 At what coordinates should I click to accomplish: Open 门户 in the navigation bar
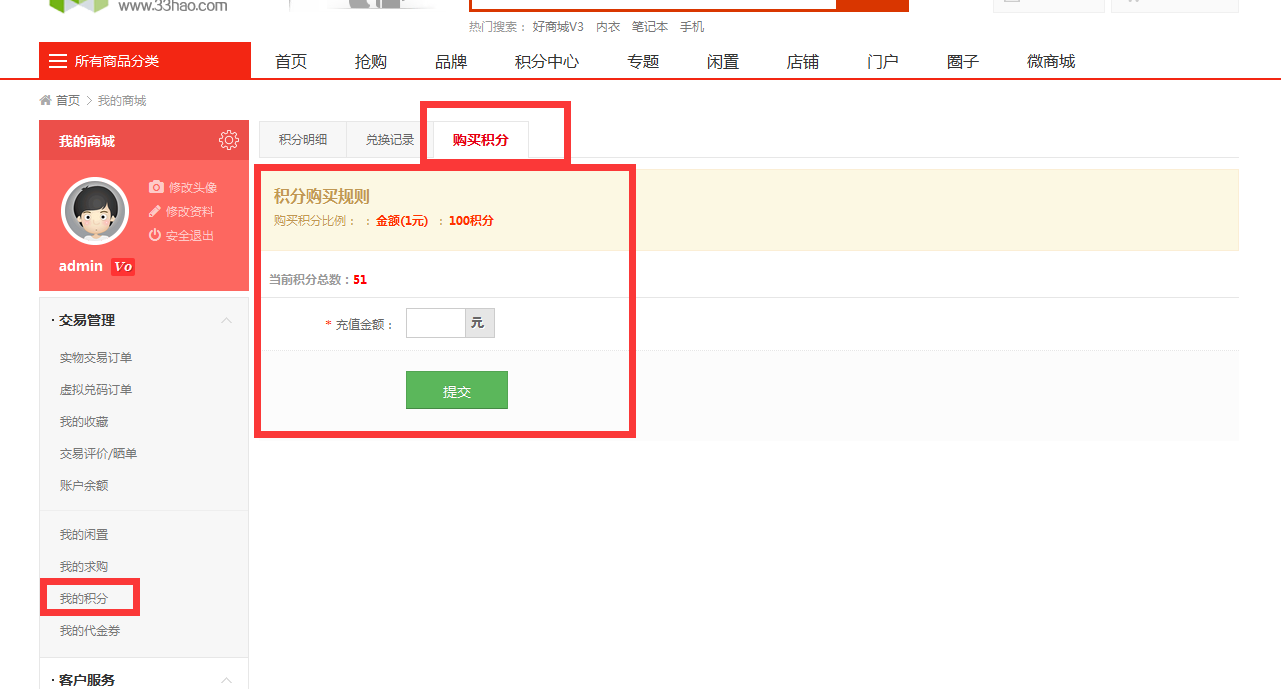coord(883,61)
